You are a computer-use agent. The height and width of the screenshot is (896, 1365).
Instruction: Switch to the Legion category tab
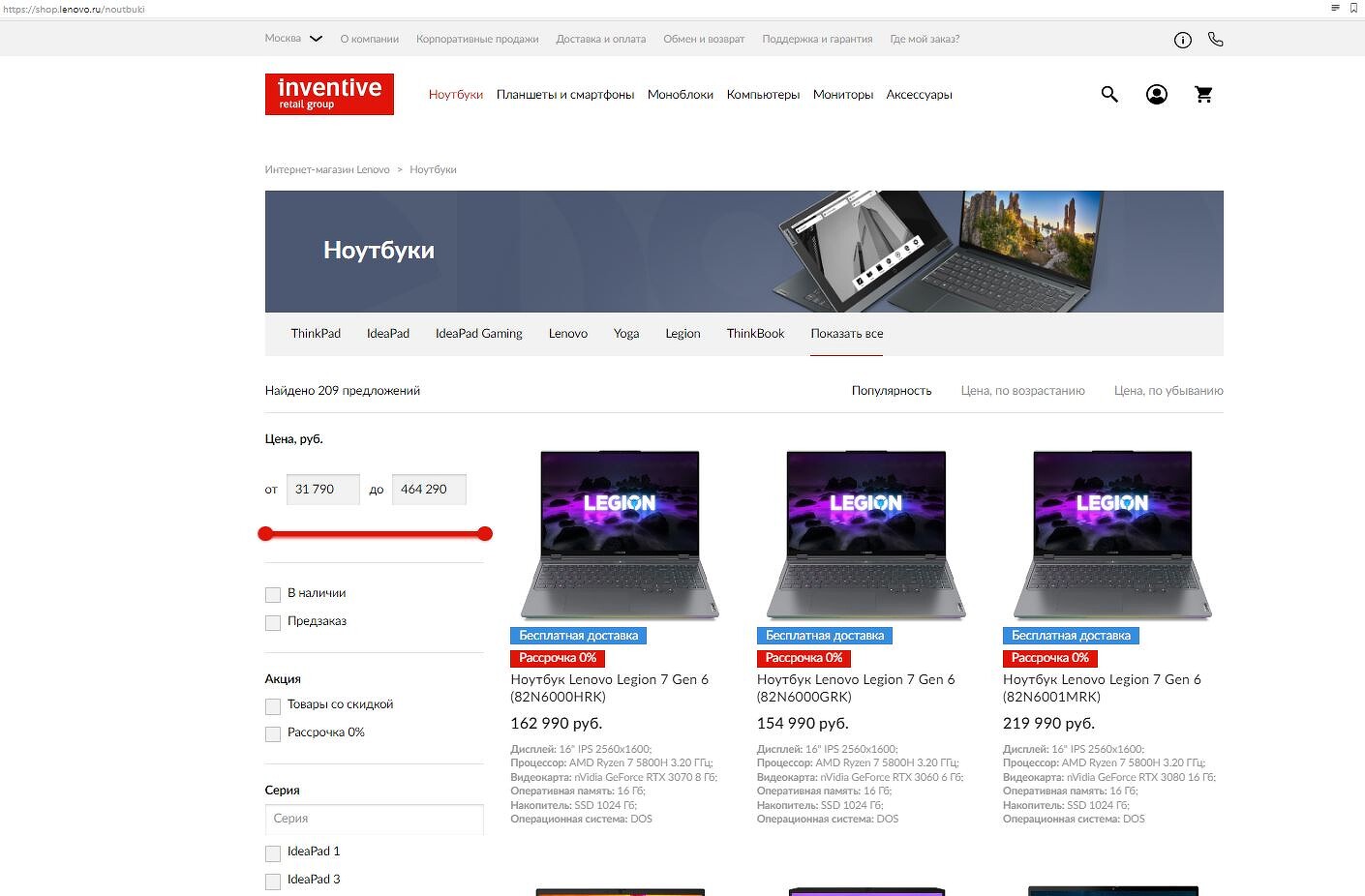pyautogui.click(x=682, y=334)
